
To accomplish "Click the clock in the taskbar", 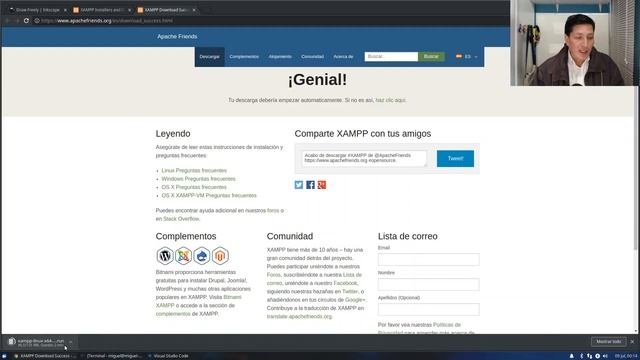I will click(626, 356).
